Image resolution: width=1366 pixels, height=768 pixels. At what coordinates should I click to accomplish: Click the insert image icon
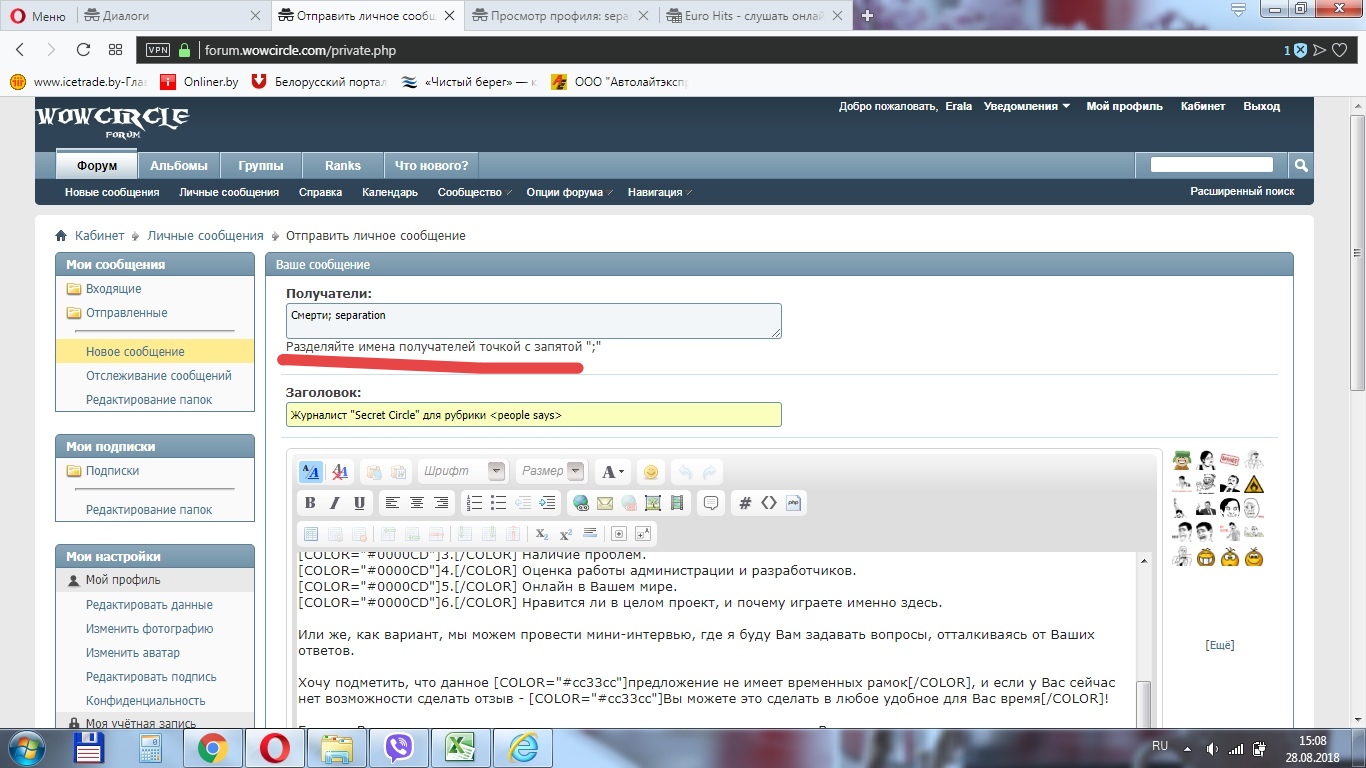[x=653, y=503]
